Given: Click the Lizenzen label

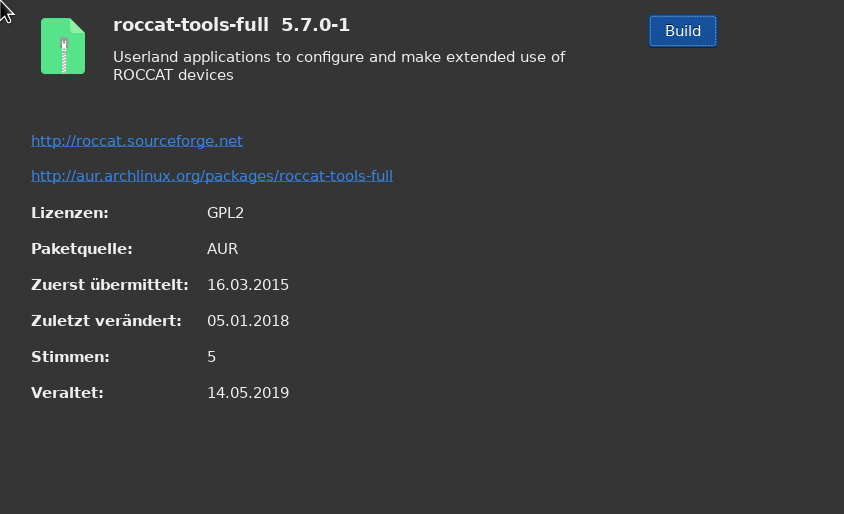Looking at the screenshot, I should click(x=70, y=213).
